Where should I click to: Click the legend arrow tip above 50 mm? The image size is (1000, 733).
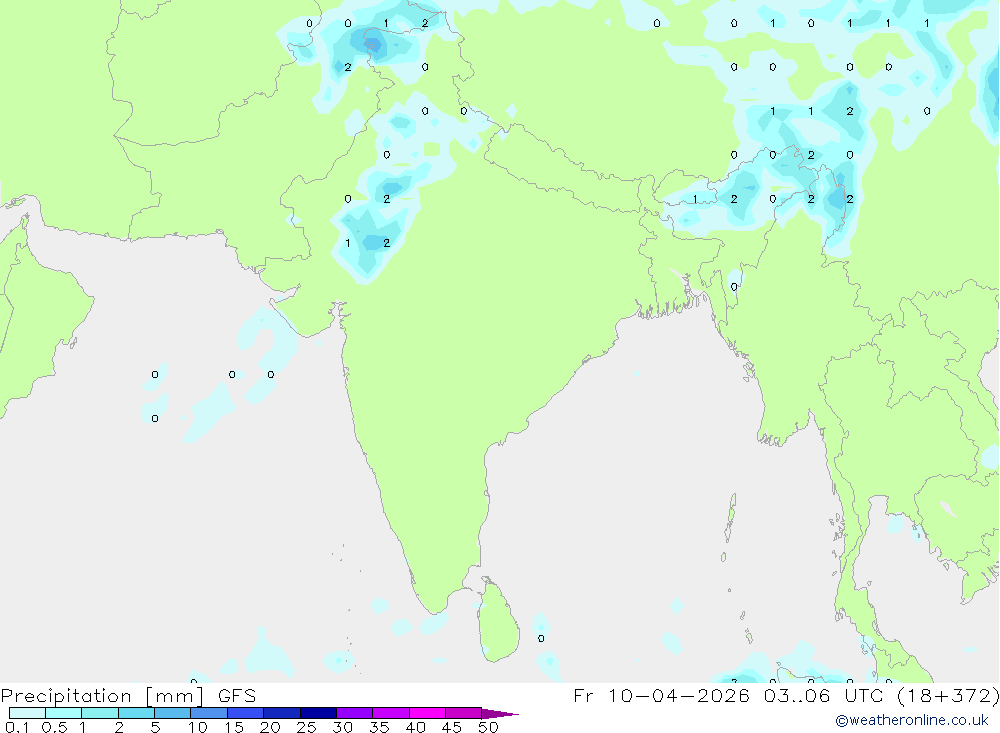[500, 714]
